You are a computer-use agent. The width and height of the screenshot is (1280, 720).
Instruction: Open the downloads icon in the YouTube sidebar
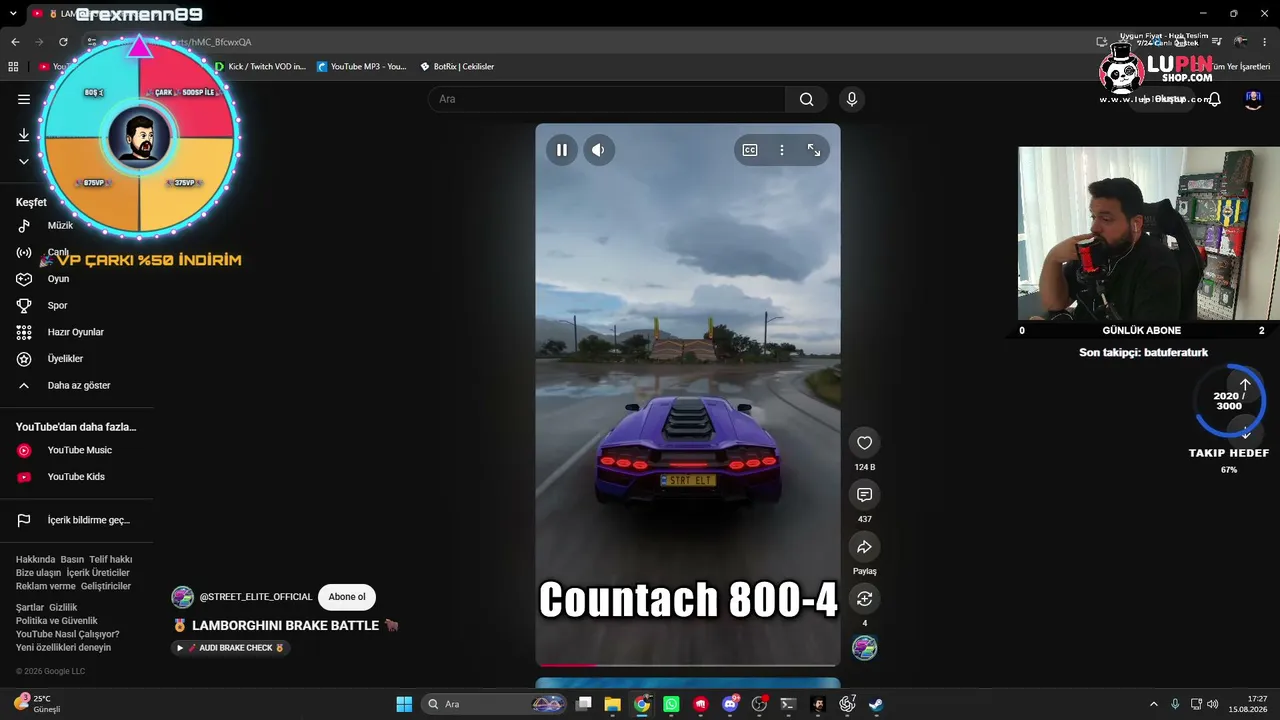click(x=24, y=135)
